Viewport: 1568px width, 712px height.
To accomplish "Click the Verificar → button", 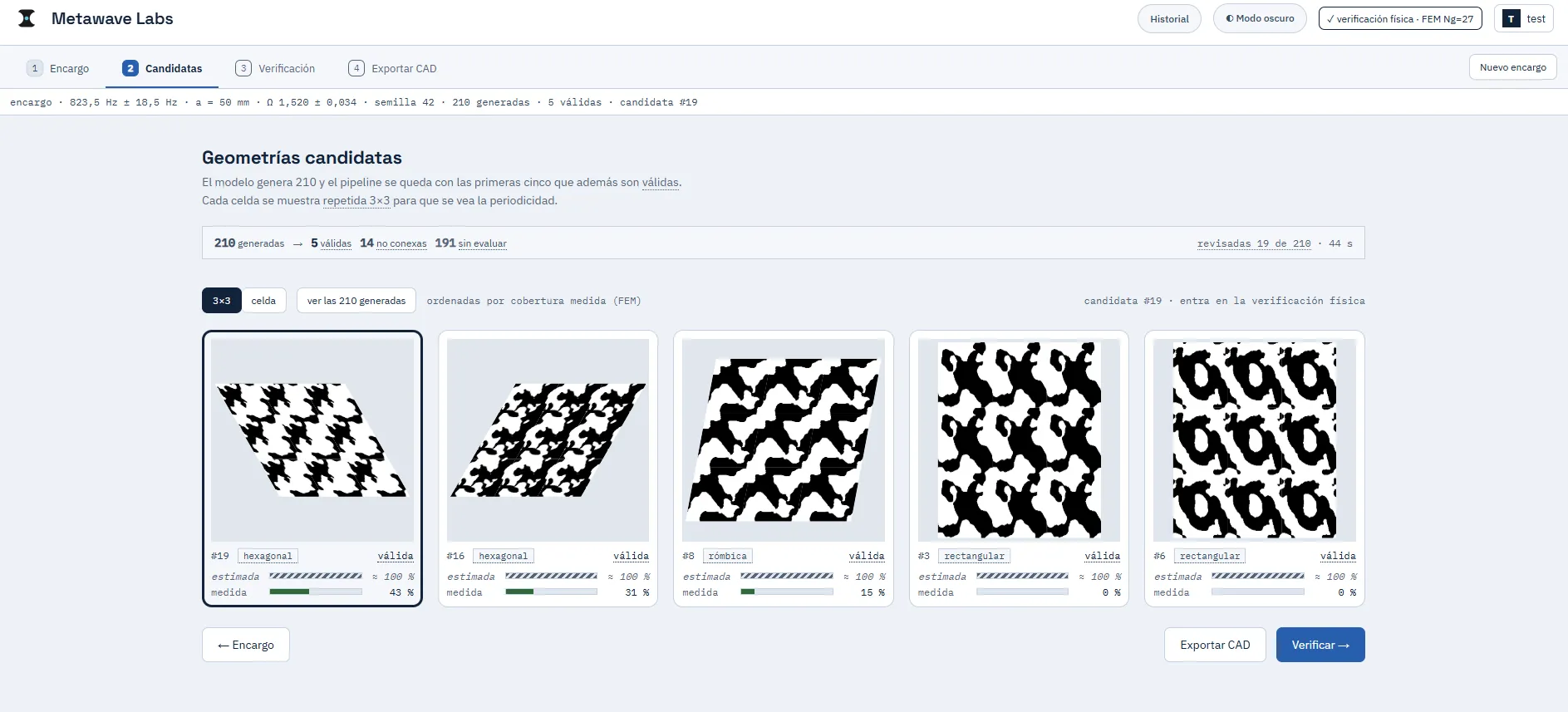I will click(1320, 645).
